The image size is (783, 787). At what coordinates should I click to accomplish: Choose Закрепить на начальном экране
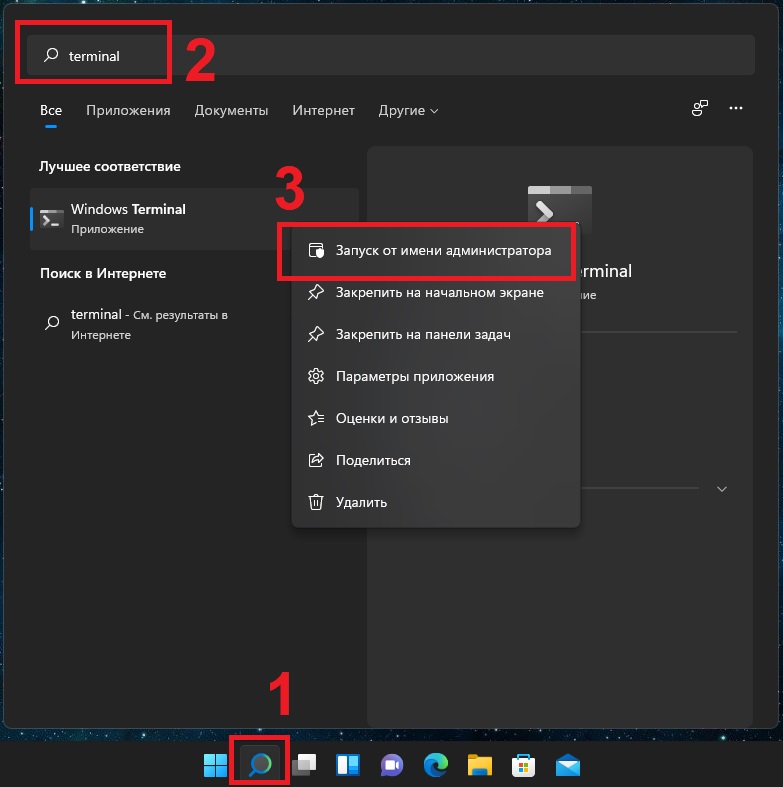click(x=436, y=293)
